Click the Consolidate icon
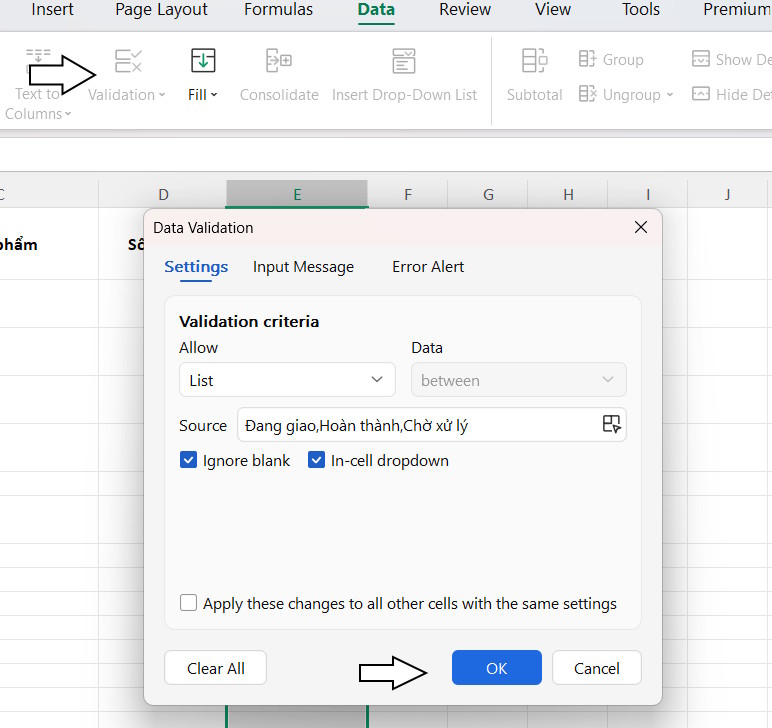The image size is (772, 728). click(x=279, y=61)
